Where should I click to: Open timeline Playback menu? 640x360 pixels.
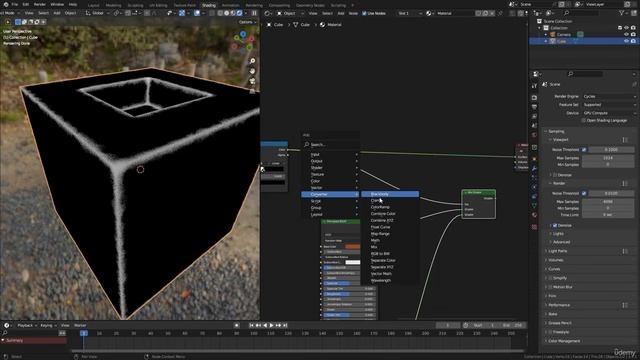click(x=27, y=325)
